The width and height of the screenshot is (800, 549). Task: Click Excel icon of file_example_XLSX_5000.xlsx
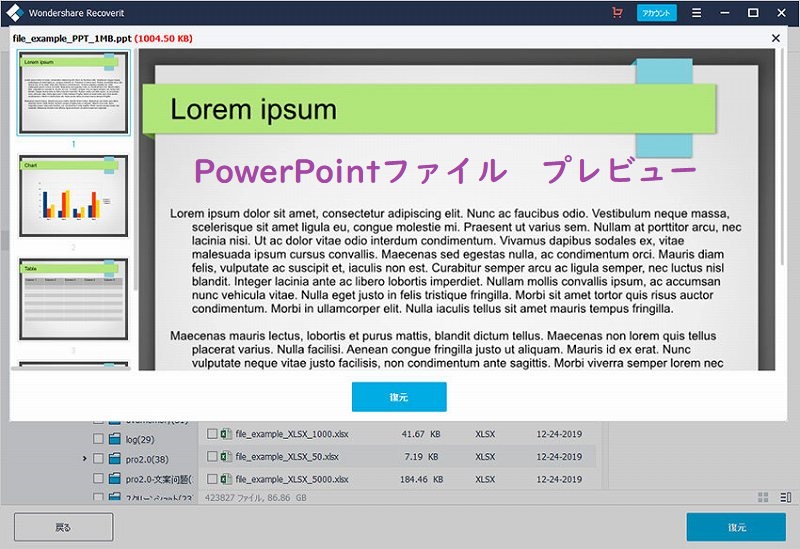tap(226, 479)
